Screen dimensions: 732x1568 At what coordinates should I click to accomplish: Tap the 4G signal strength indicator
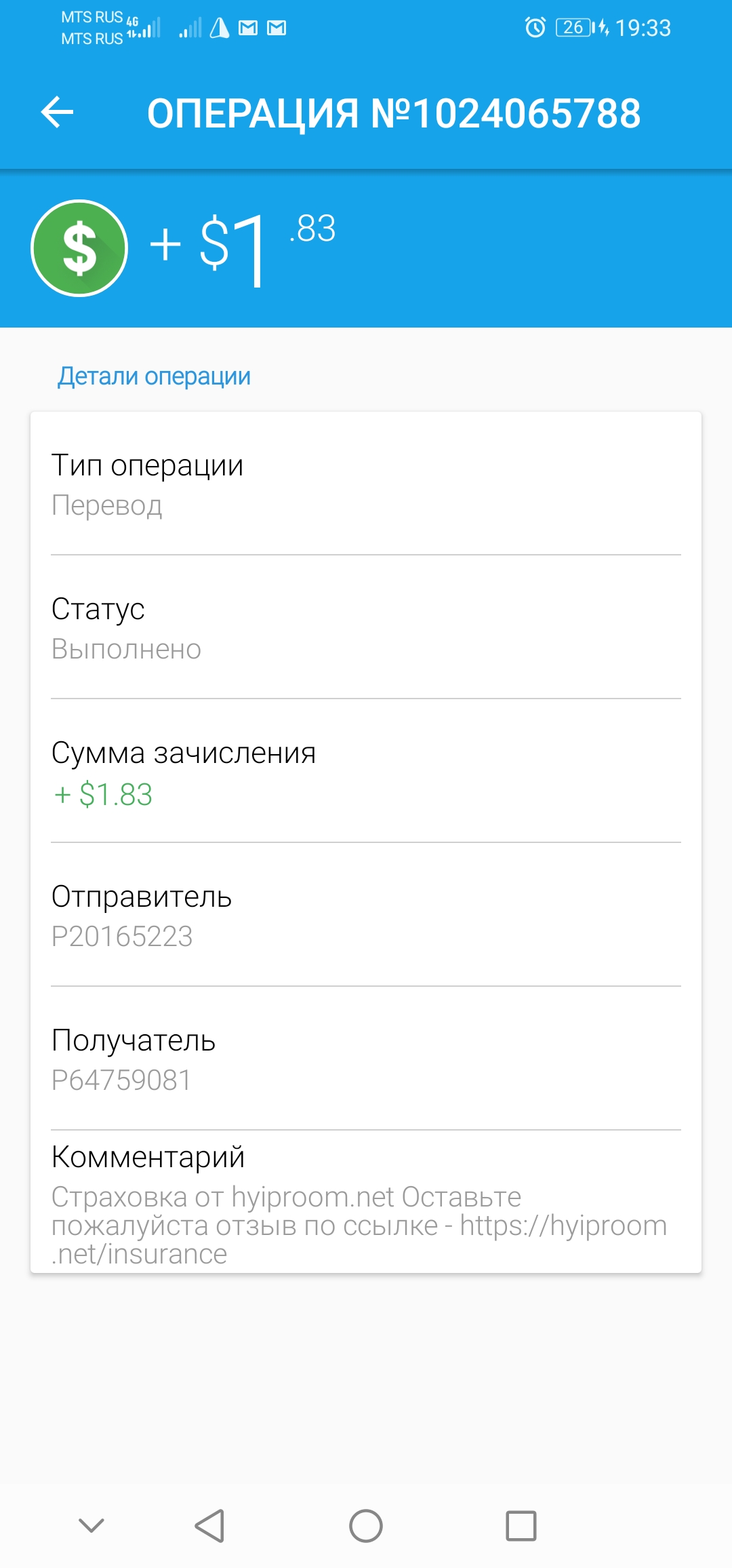[x=144, y=28]
